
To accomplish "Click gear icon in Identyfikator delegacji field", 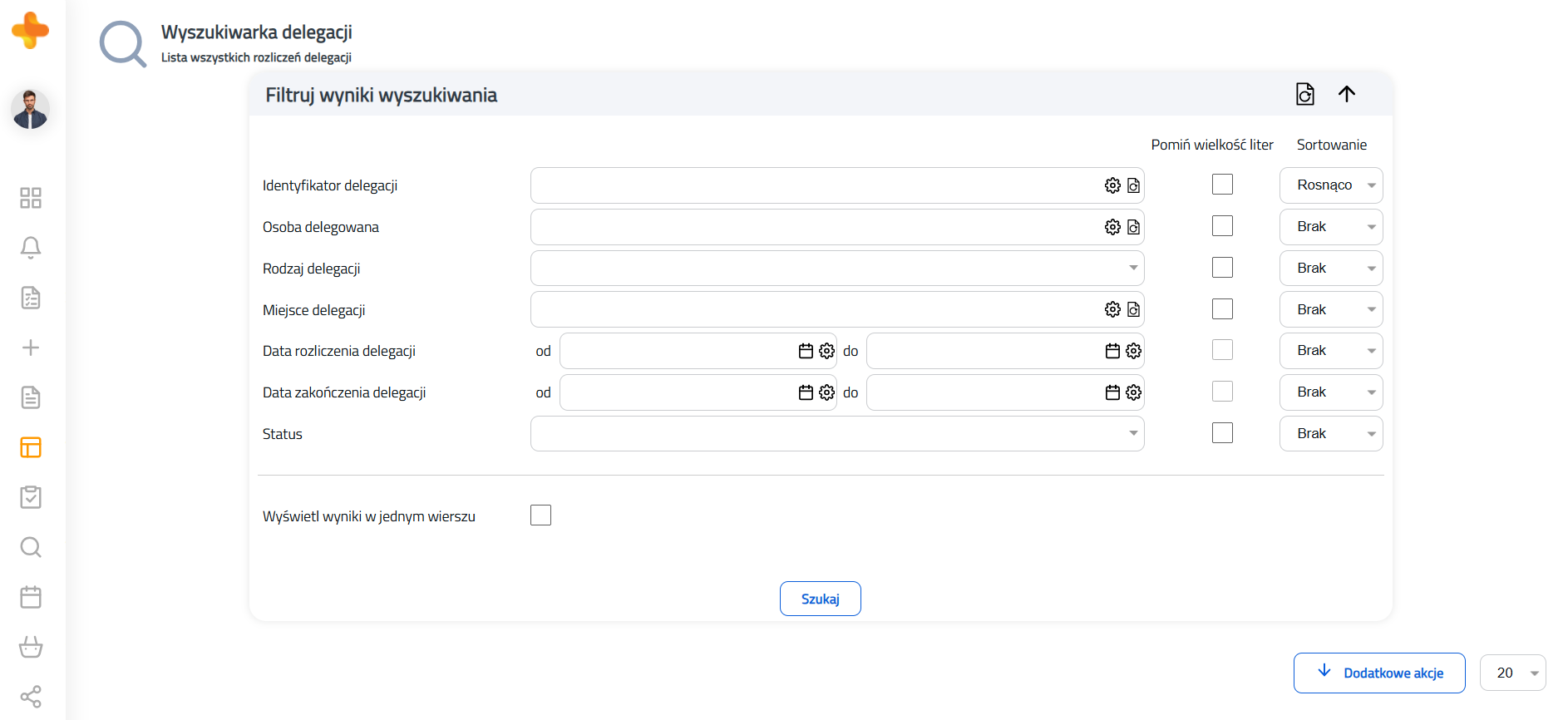I will 1112,185.
